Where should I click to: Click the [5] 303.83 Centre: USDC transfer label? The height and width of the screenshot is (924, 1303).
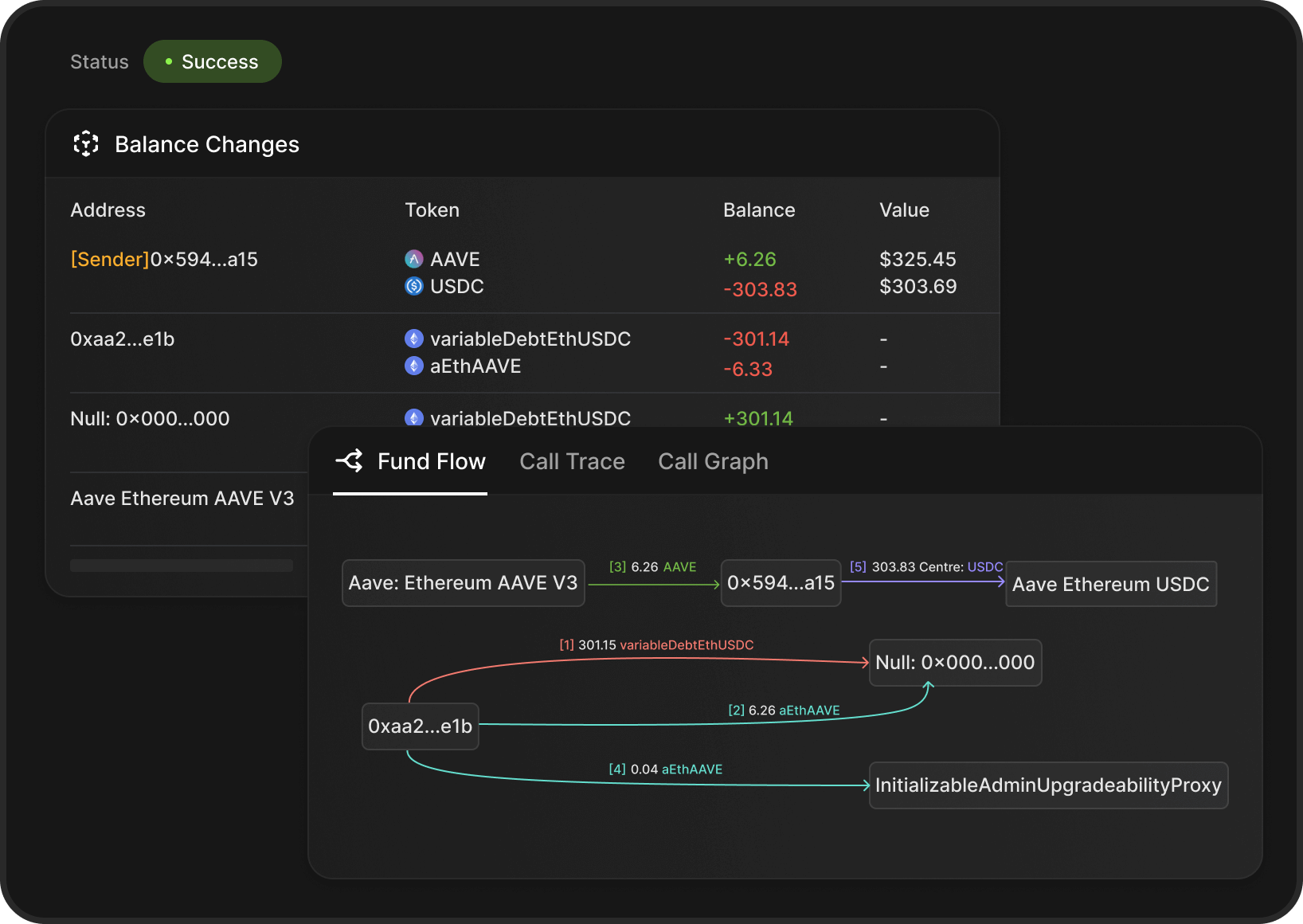pyautogui.click(x=926, y=567)
